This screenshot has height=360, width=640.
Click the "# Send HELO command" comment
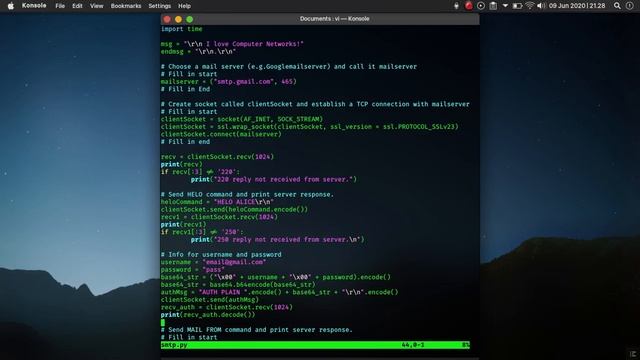point(247,195)
